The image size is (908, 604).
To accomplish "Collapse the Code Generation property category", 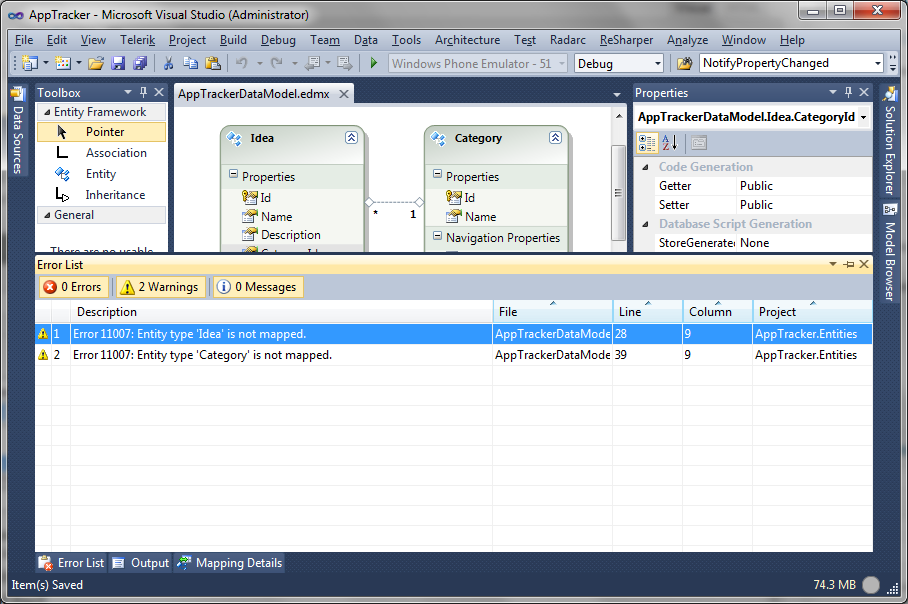I will (645, 167).
